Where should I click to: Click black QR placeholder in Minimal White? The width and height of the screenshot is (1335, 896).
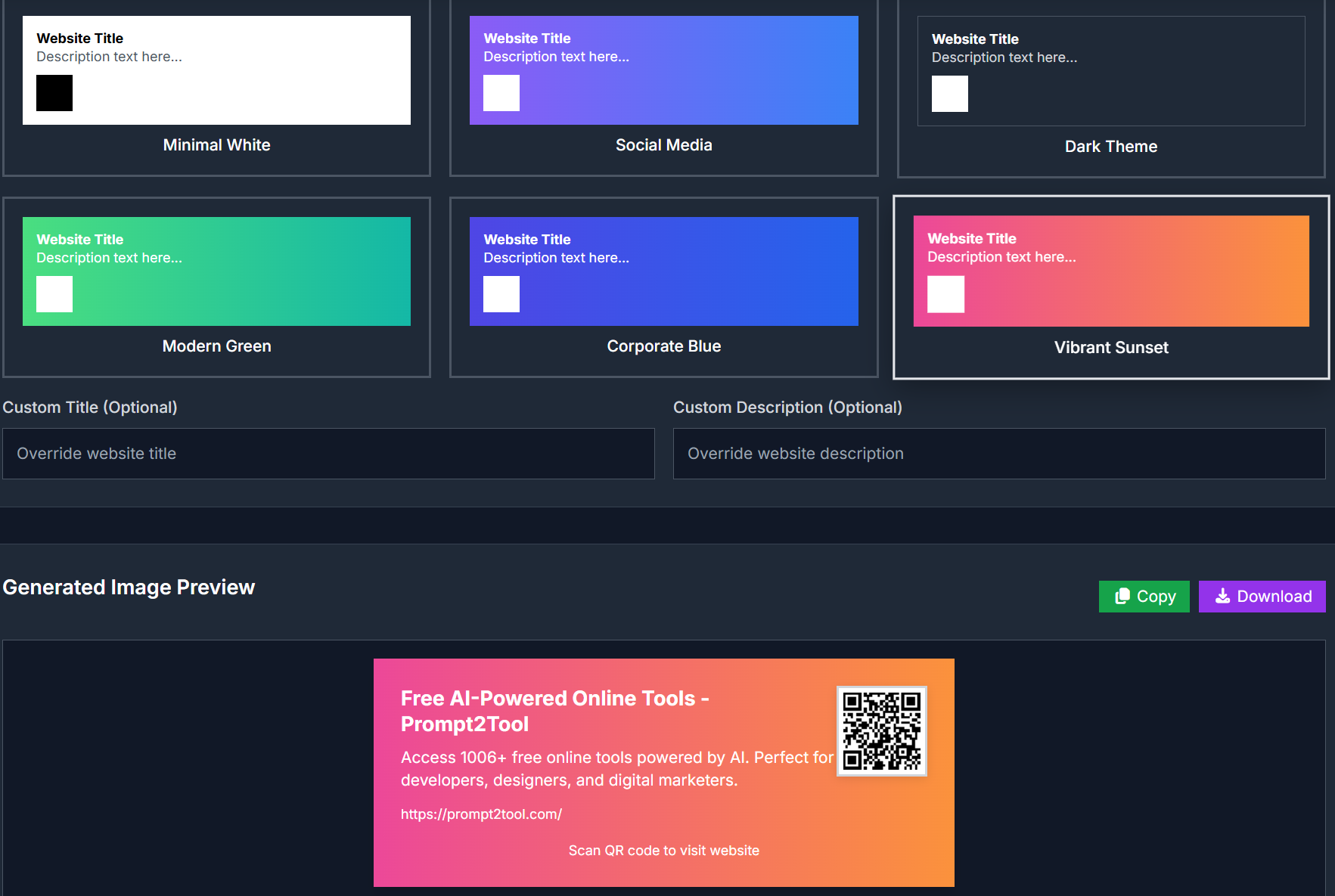pos(54,93)
